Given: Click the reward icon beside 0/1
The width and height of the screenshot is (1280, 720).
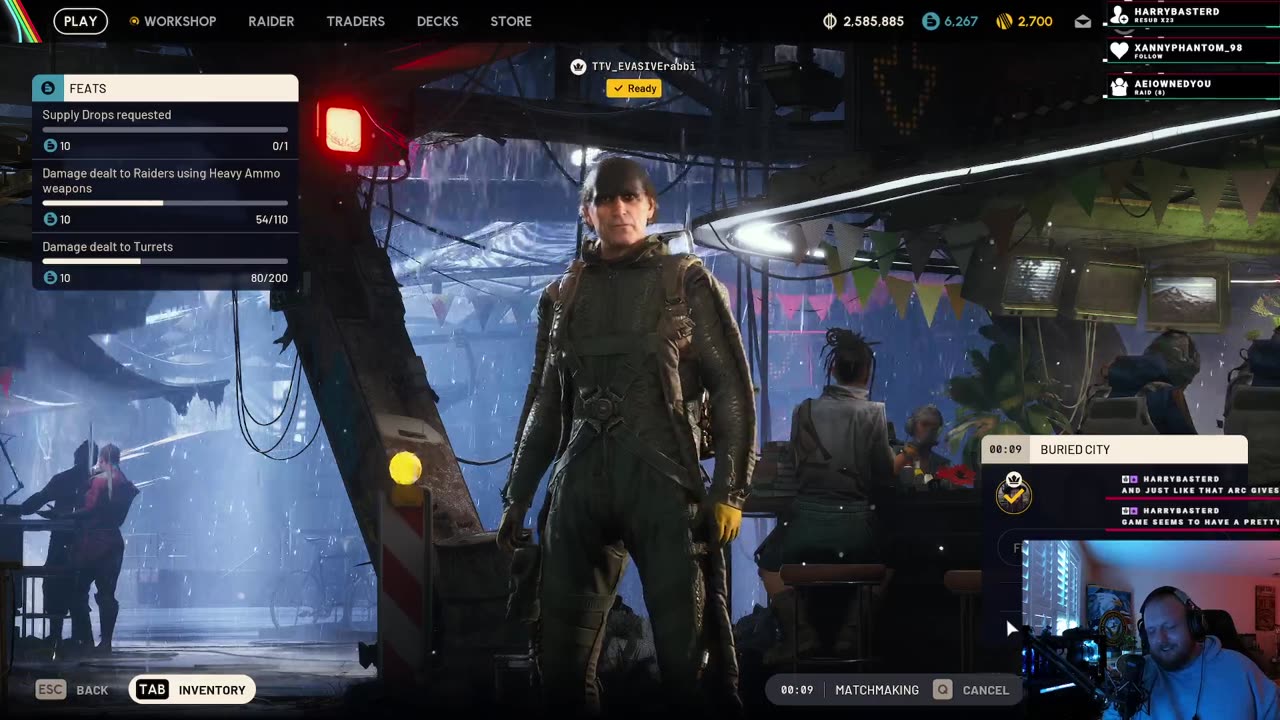Looking at the screenshot, I should (50, 146).
